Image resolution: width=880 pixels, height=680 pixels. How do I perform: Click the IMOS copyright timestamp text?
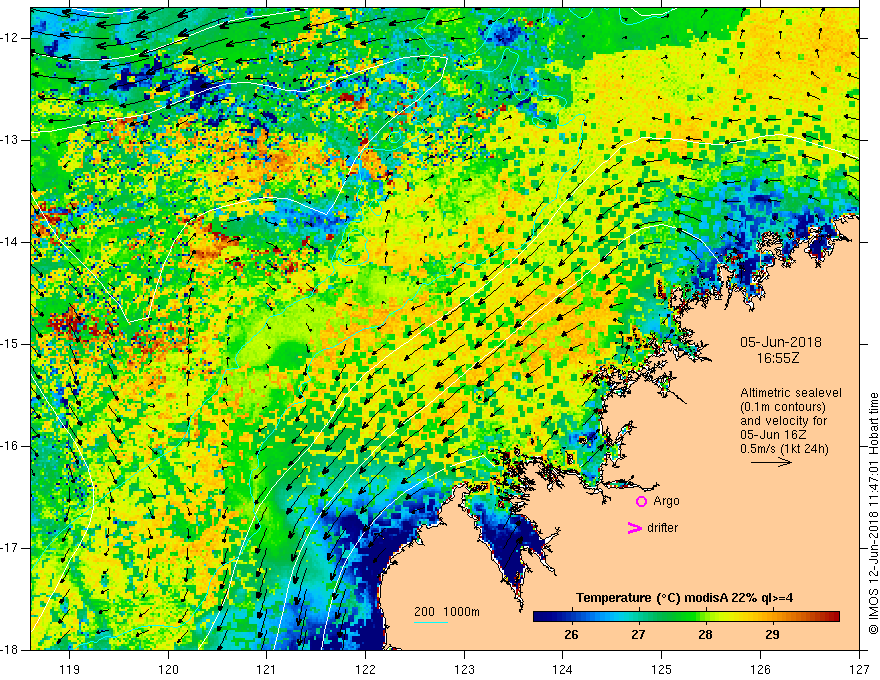click(873, 513)
